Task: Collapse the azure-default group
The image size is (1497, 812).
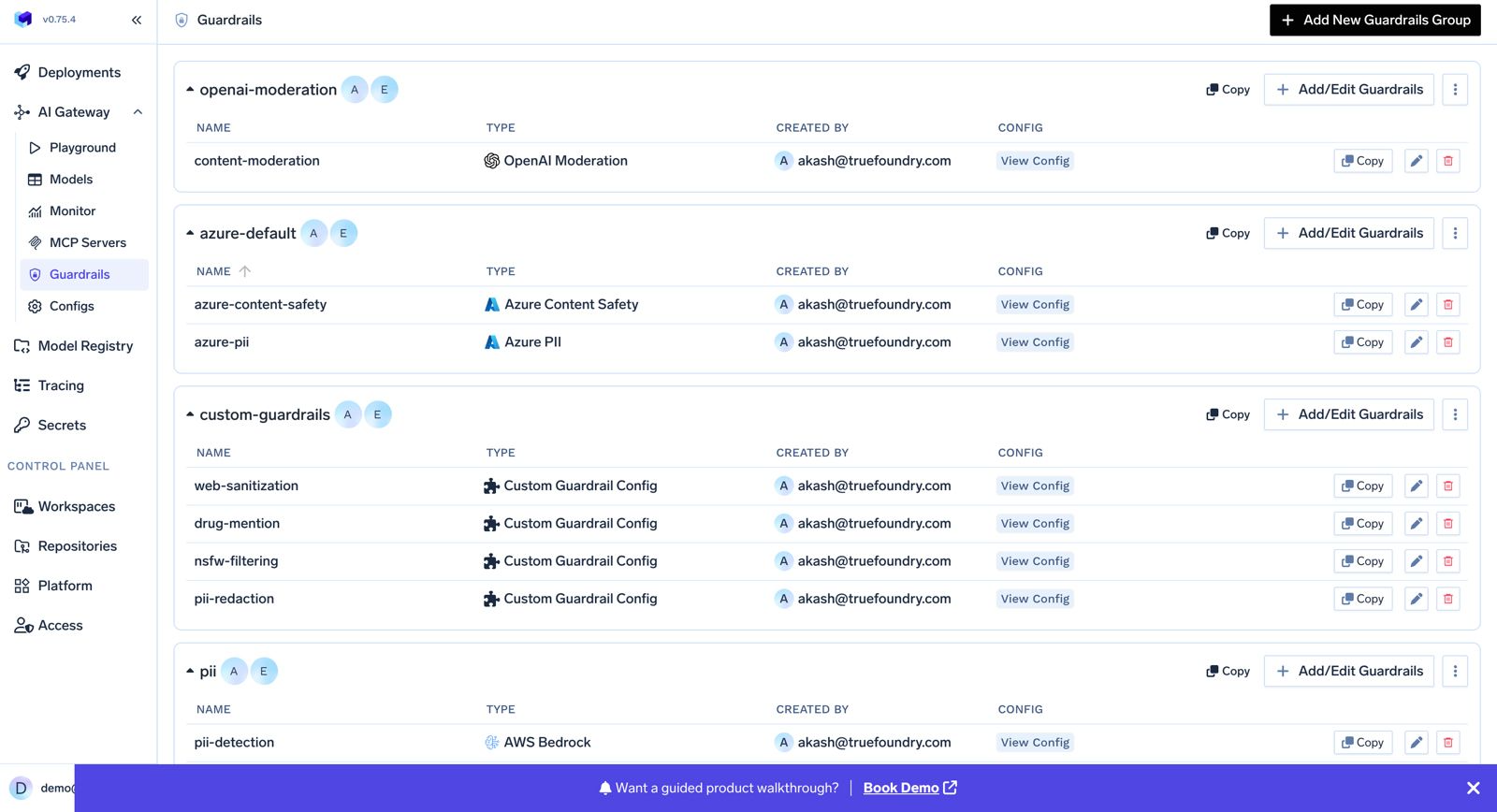Action: point(190,234)
